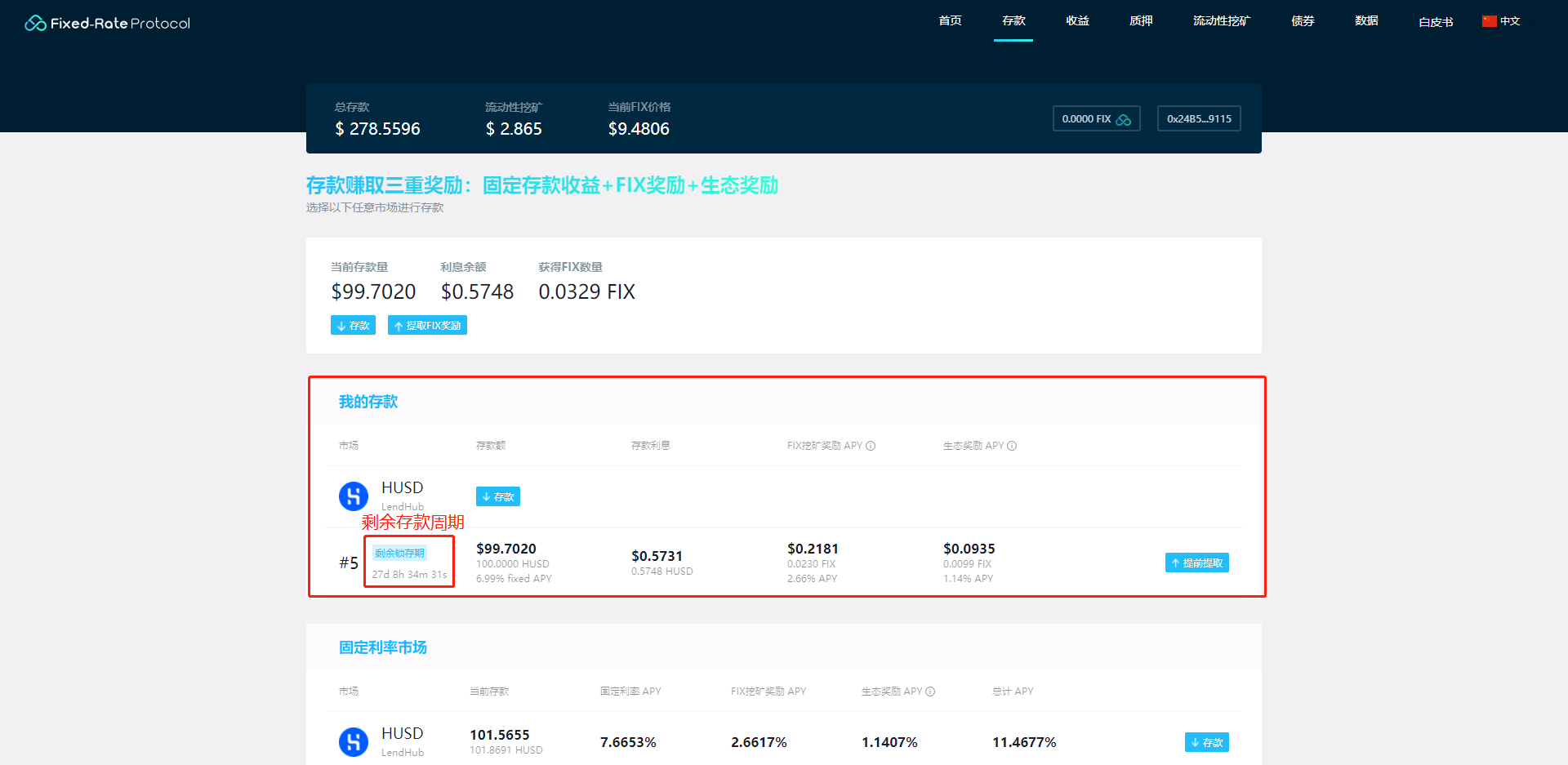Click the 27d 8h 34m 31s countdown
This screenshot has width=1568, height=765.
[409, 575]
